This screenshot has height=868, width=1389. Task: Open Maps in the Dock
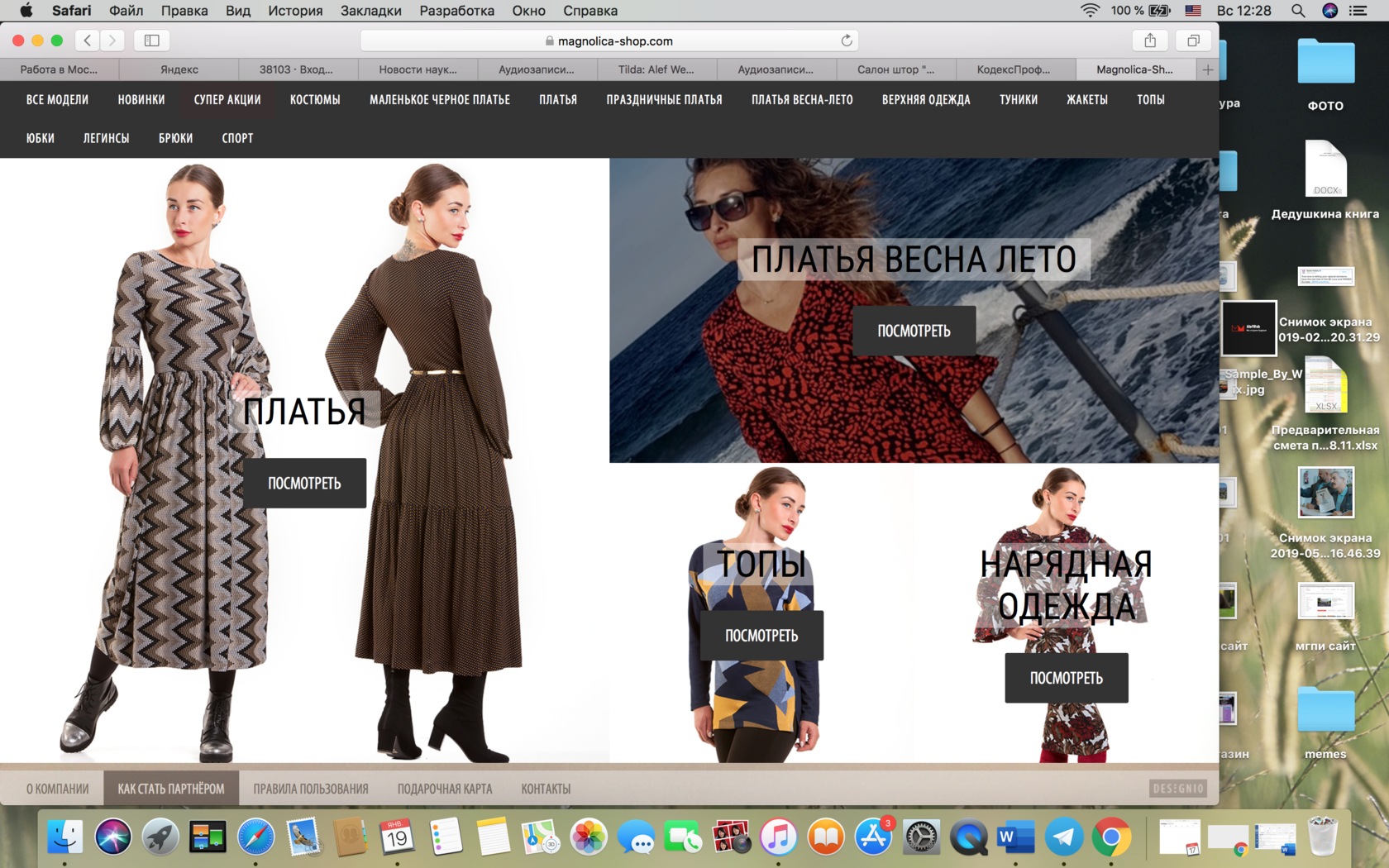click(x=541, y=837)
